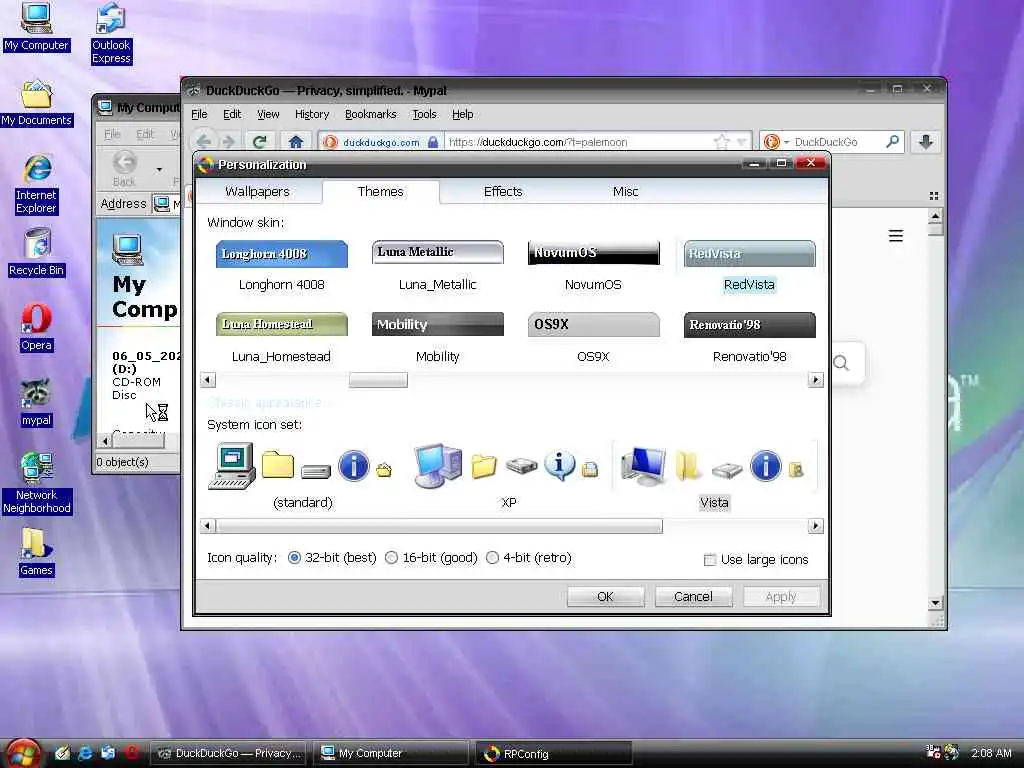Switch to the Wallpapers tab
Screen dimensions: 1024x768
(x=257, y=191)
